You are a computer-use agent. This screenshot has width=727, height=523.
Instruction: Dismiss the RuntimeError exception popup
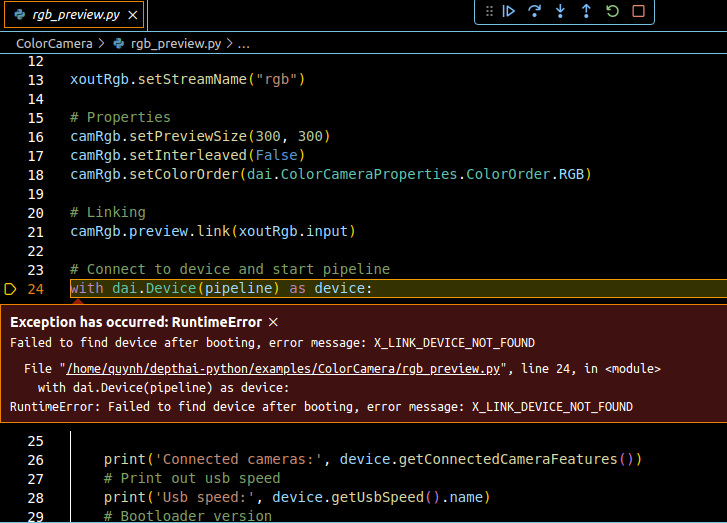[x=273, y=322]
